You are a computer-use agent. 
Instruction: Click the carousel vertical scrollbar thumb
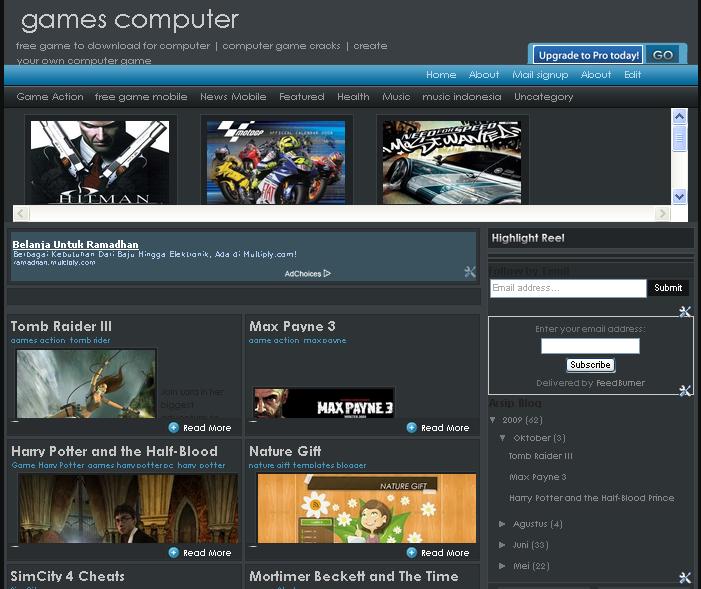tap(680, 138)
